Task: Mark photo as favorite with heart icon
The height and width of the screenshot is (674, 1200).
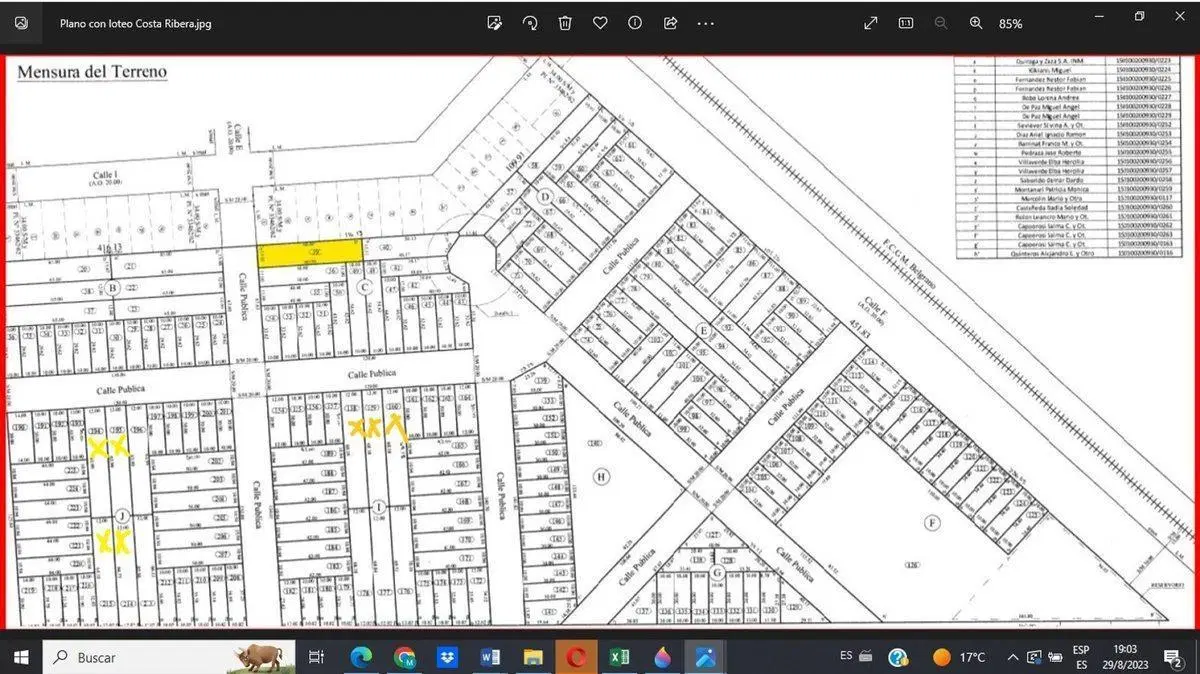Action: click(600, 23)
